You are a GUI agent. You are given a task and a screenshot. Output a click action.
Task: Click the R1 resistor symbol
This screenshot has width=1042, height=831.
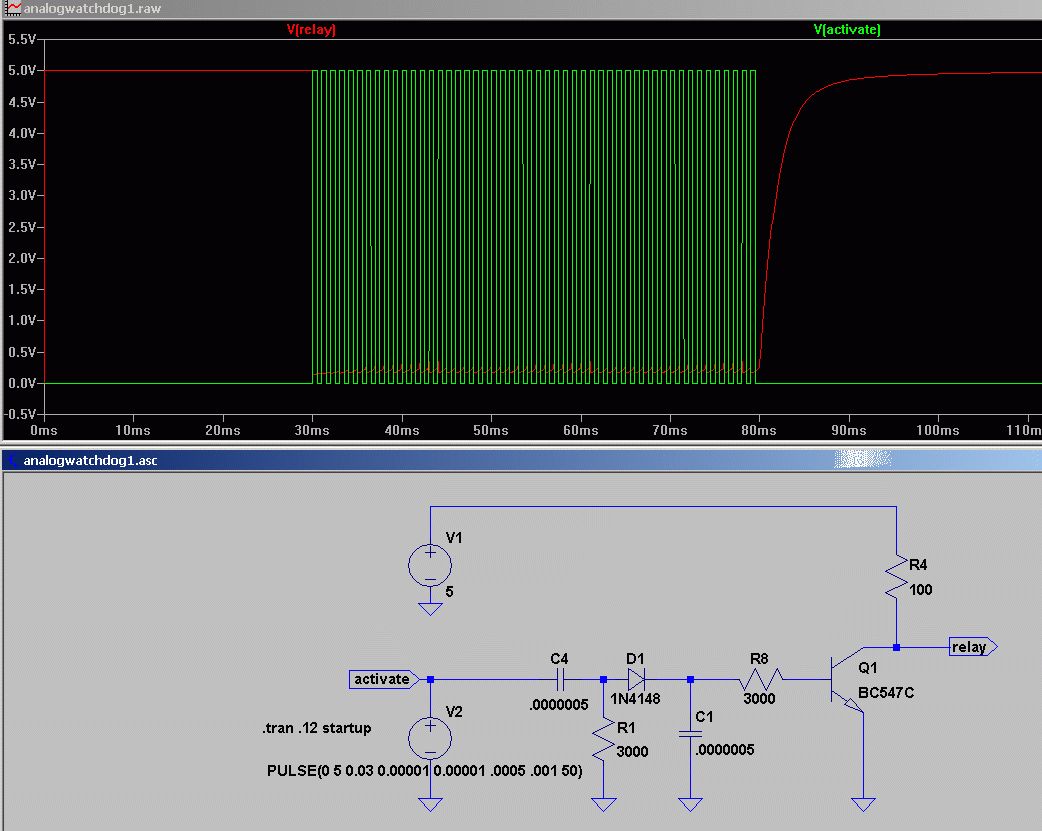603,740
